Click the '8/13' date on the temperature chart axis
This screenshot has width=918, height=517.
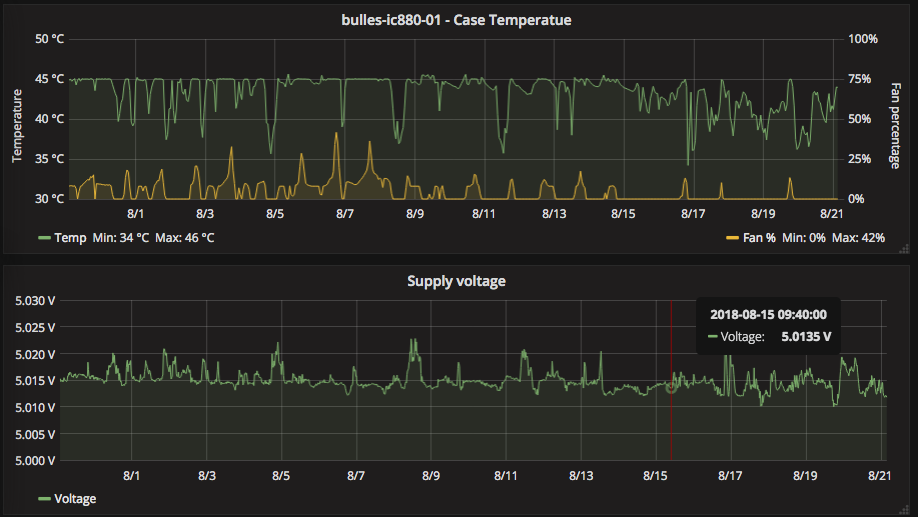[x=554, y=214]
